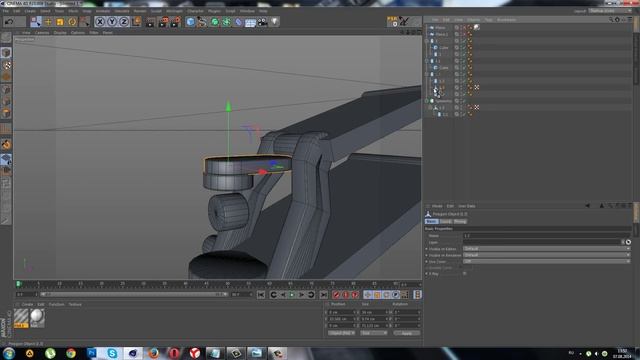Click Make Editable in left toolbar
The image size is (640, 360).
click(6, 38)
